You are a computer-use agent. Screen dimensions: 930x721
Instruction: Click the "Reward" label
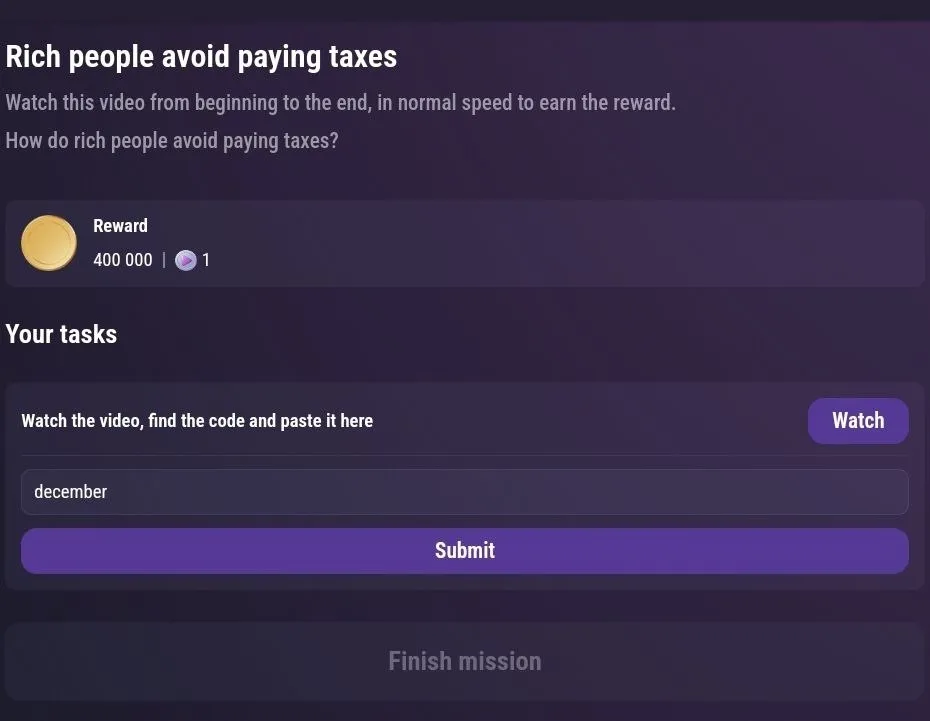coord(120,226)
